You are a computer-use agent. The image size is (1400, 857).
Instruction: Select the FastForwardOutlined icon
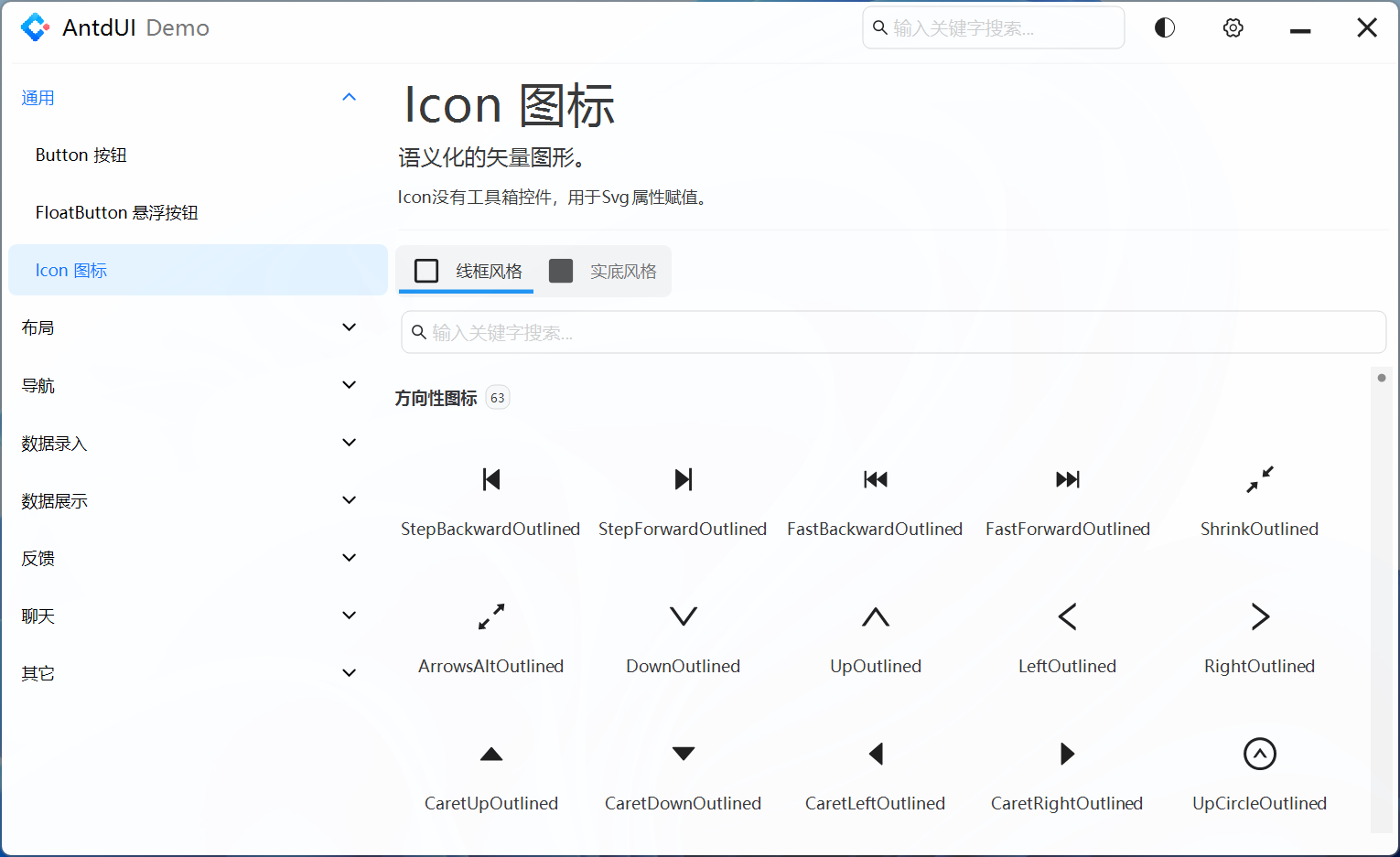[1067, 479]
